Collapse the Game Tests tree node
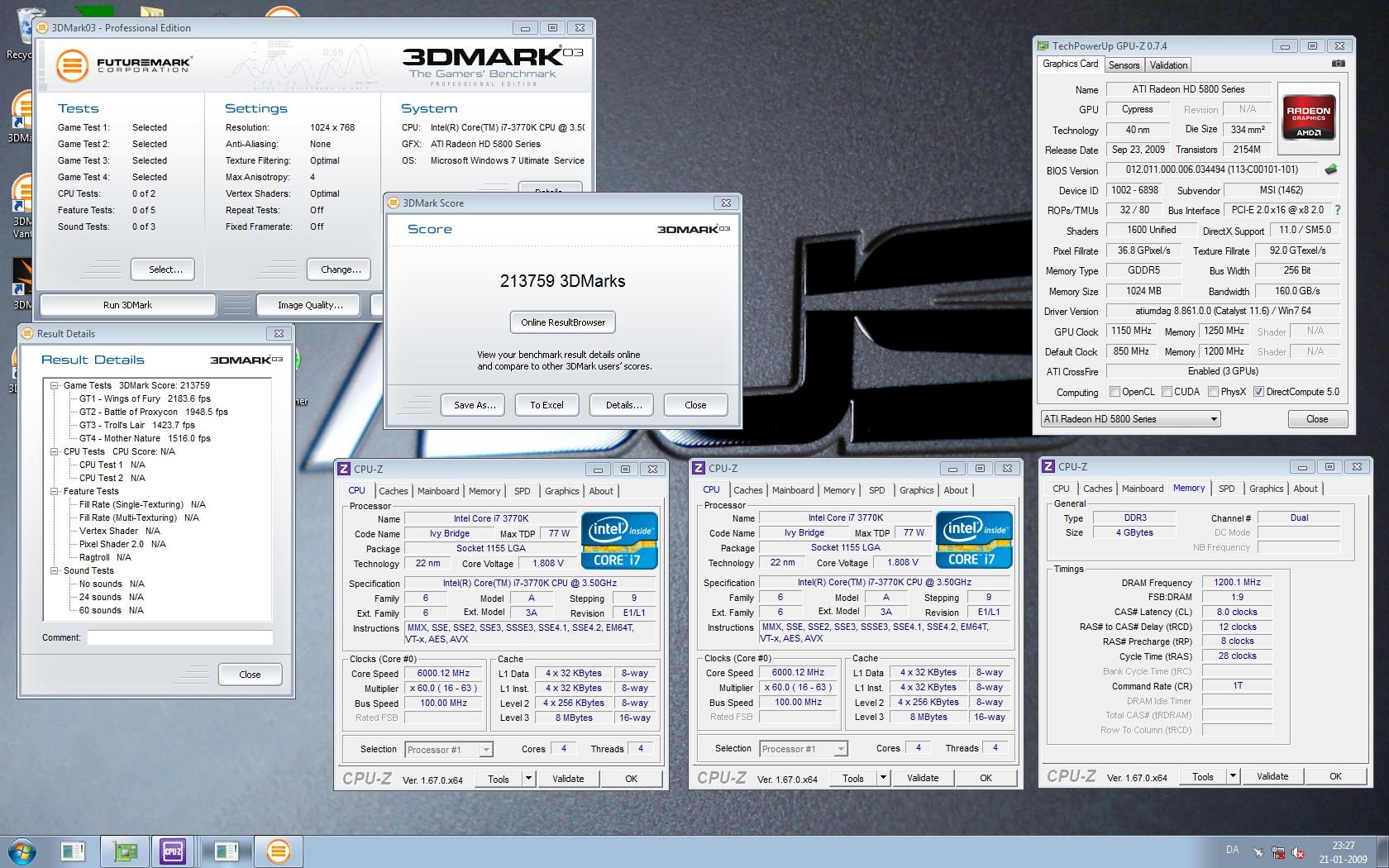 coord(55,385)
